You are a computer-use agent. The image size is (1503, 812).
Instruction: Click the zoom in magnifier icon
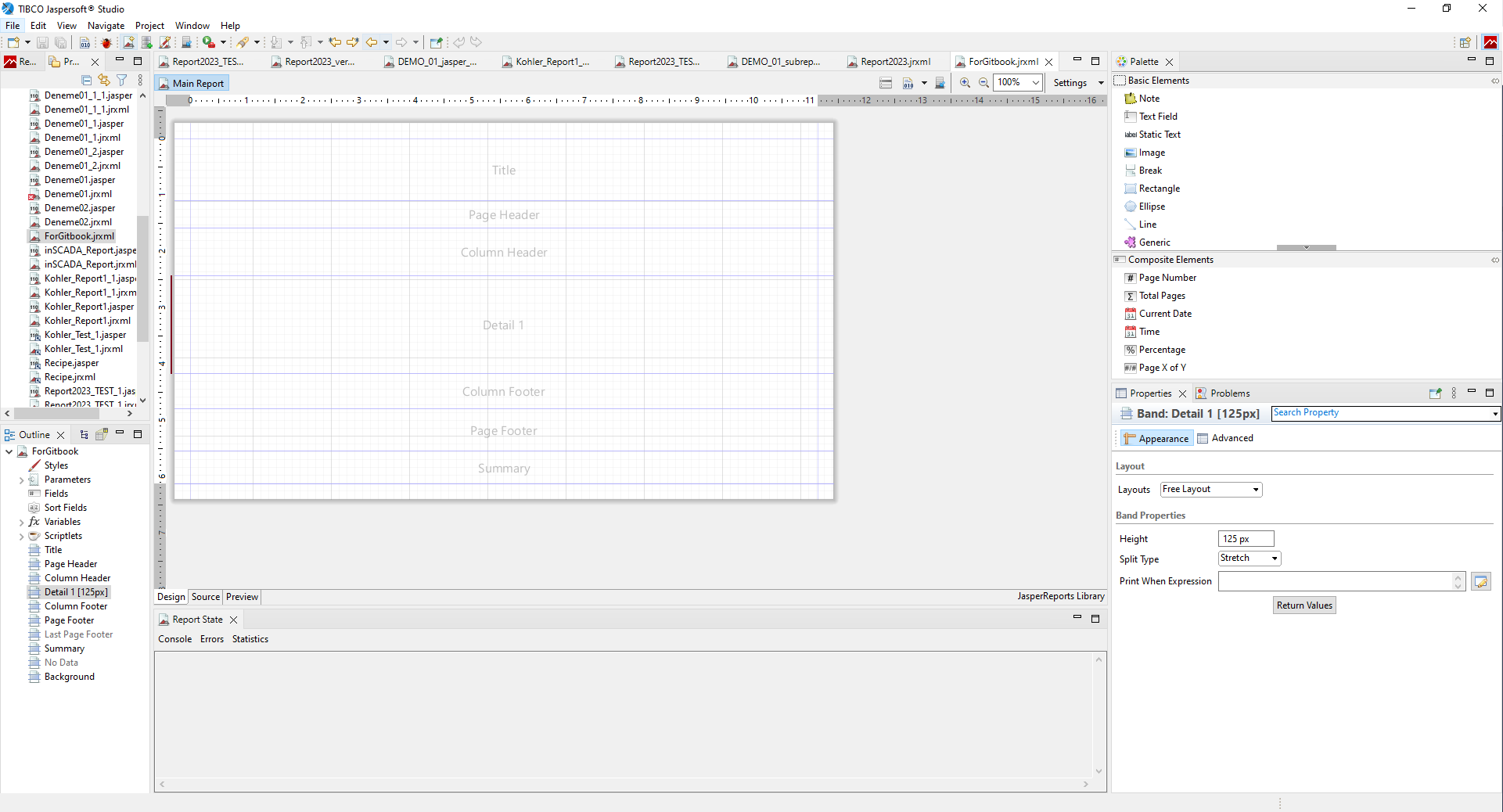[965, 83]
